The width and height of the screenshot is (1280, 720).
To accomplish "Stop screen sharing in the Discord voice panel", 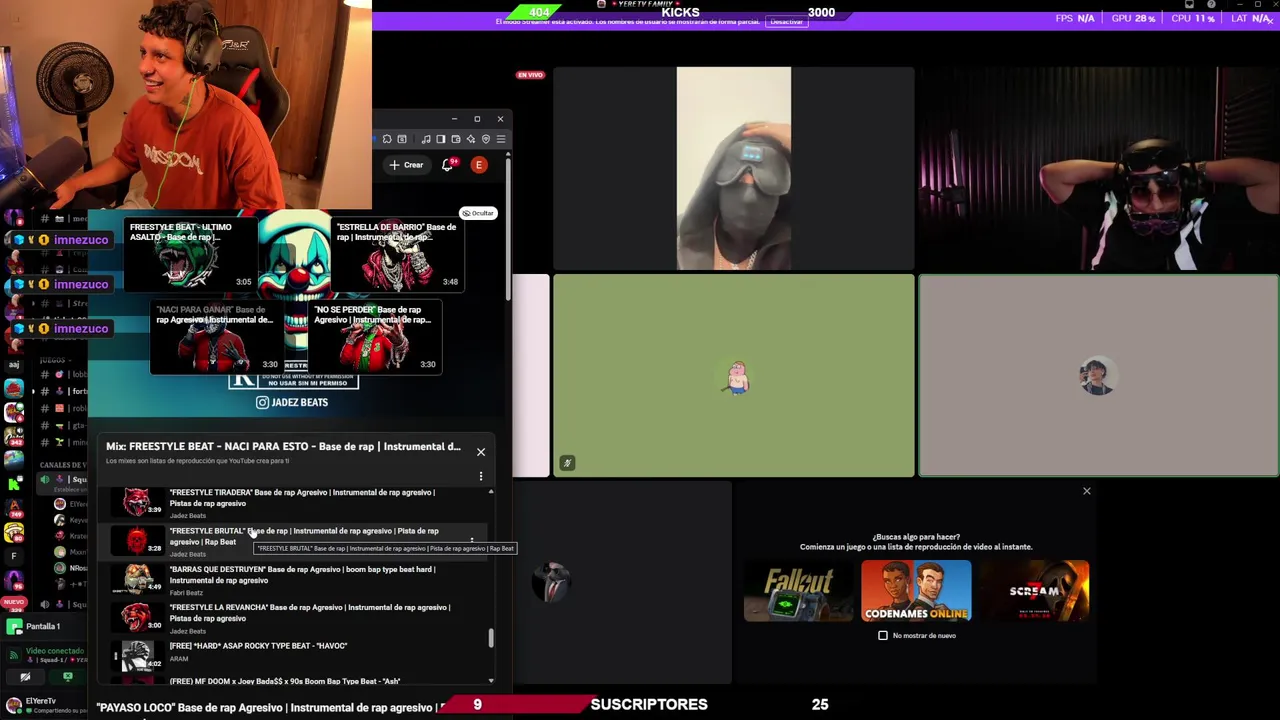I will pyautogui.click(x=68, y=676).
